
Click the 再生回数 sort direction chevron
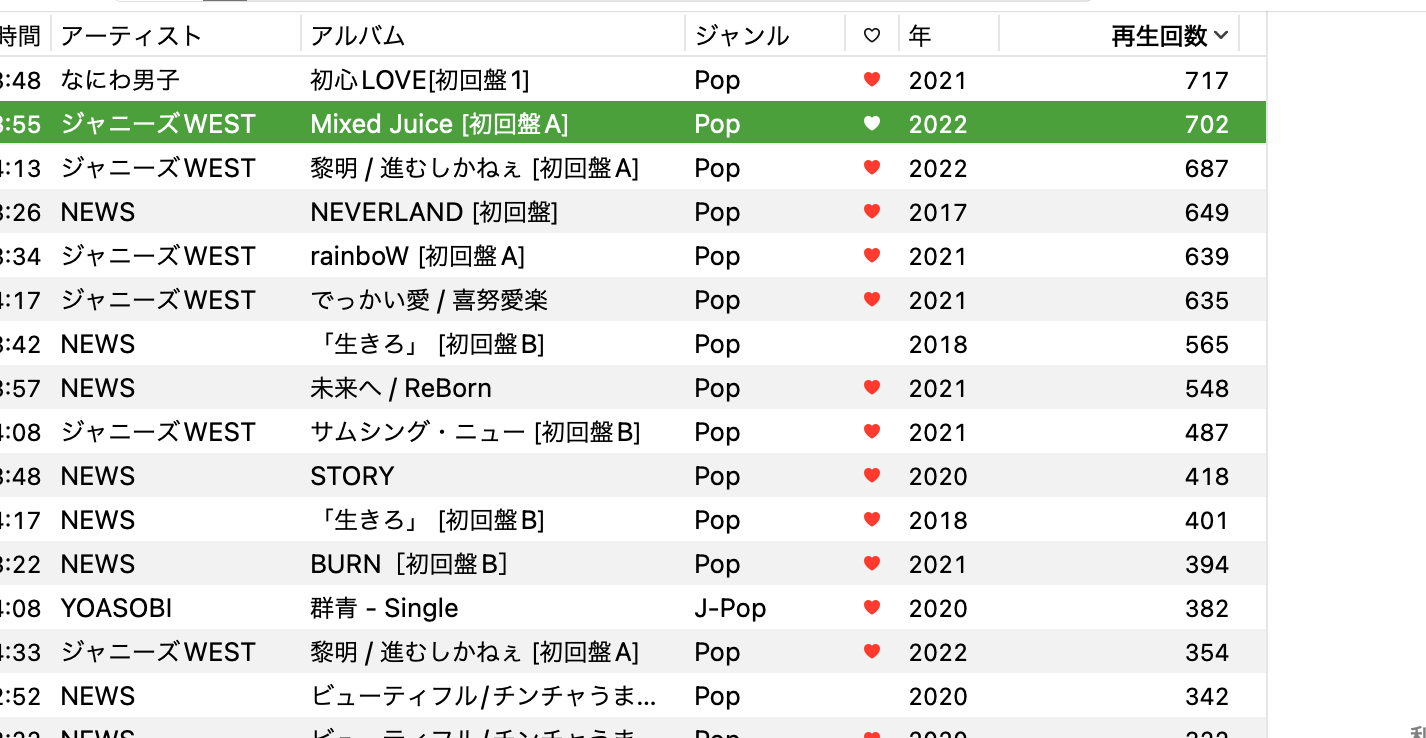[1221, 36]
